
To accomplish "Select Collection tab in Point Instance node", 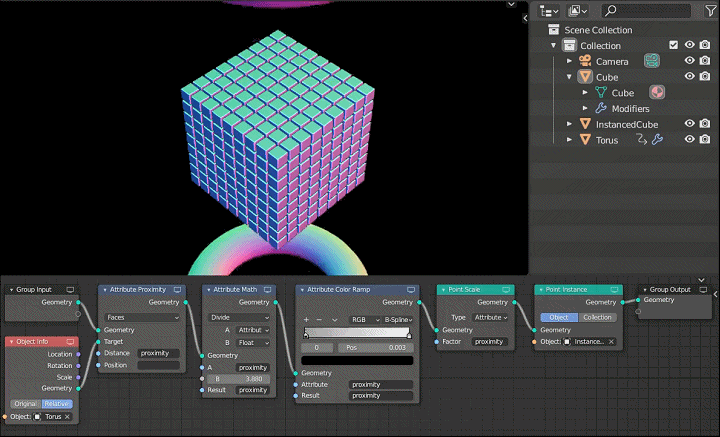I will pyautogui.click(x=597, y=317).
